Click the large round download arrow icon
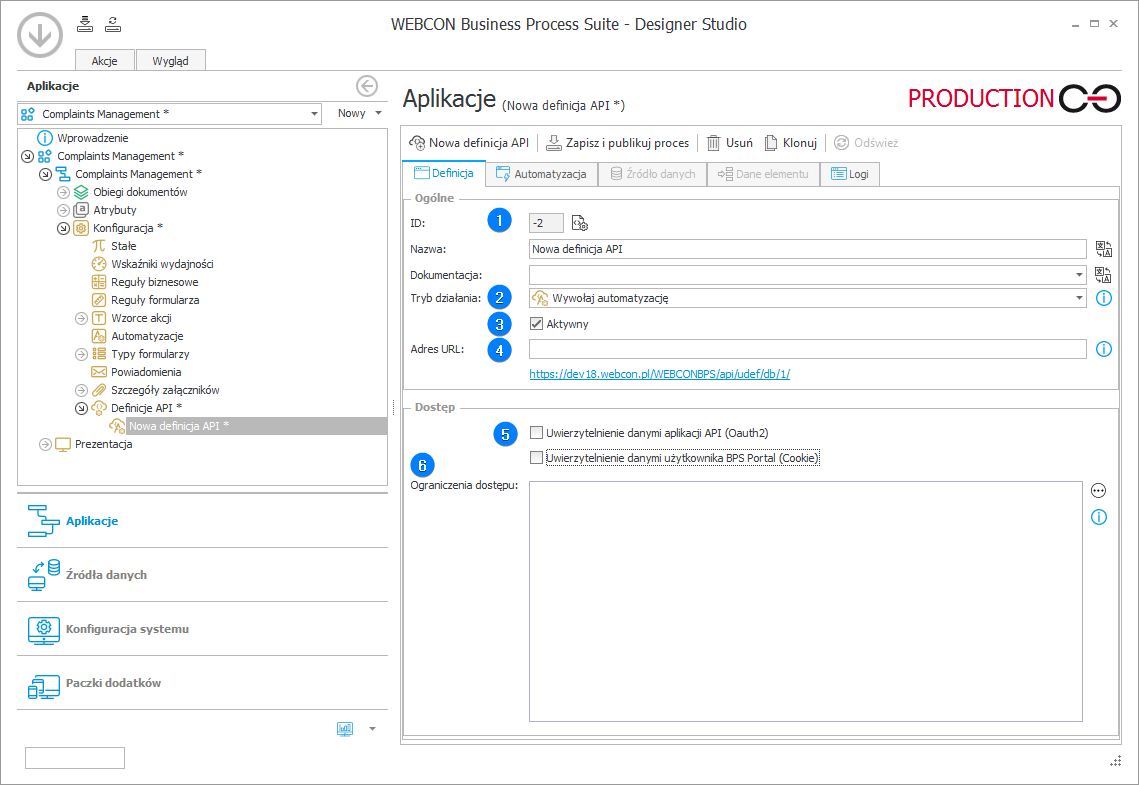Image resolution: width=1139 pixels, height=785 pixels. (x=40, y=35)
